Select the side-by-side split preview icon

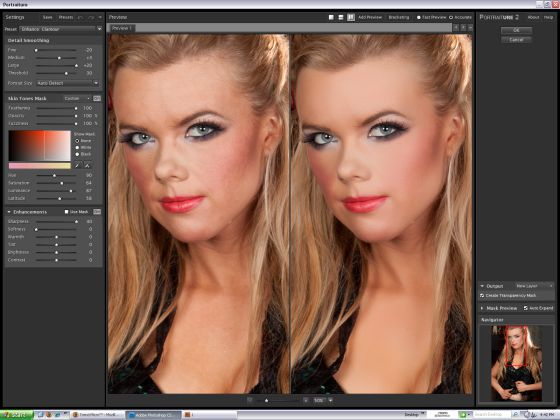tap(351, 17)
